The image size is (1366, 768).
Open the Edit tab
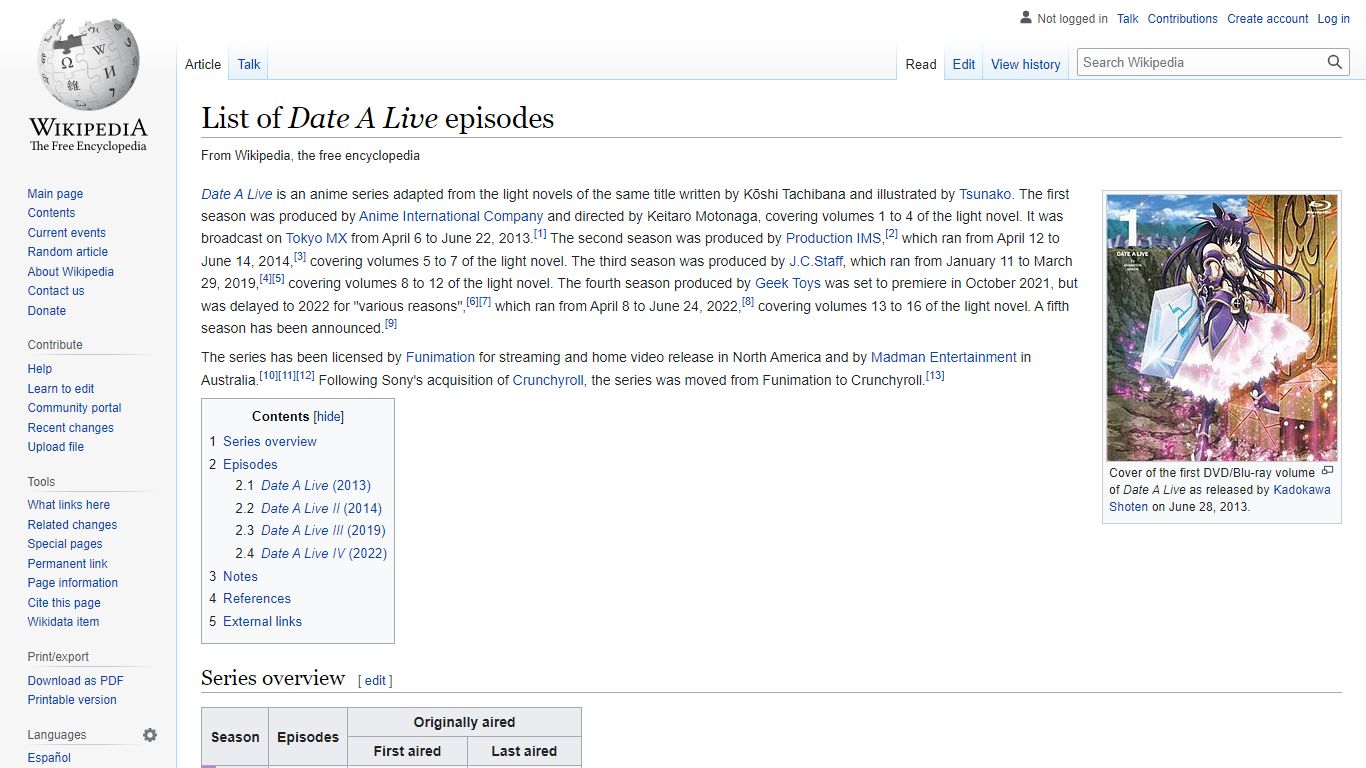[964, 64]
